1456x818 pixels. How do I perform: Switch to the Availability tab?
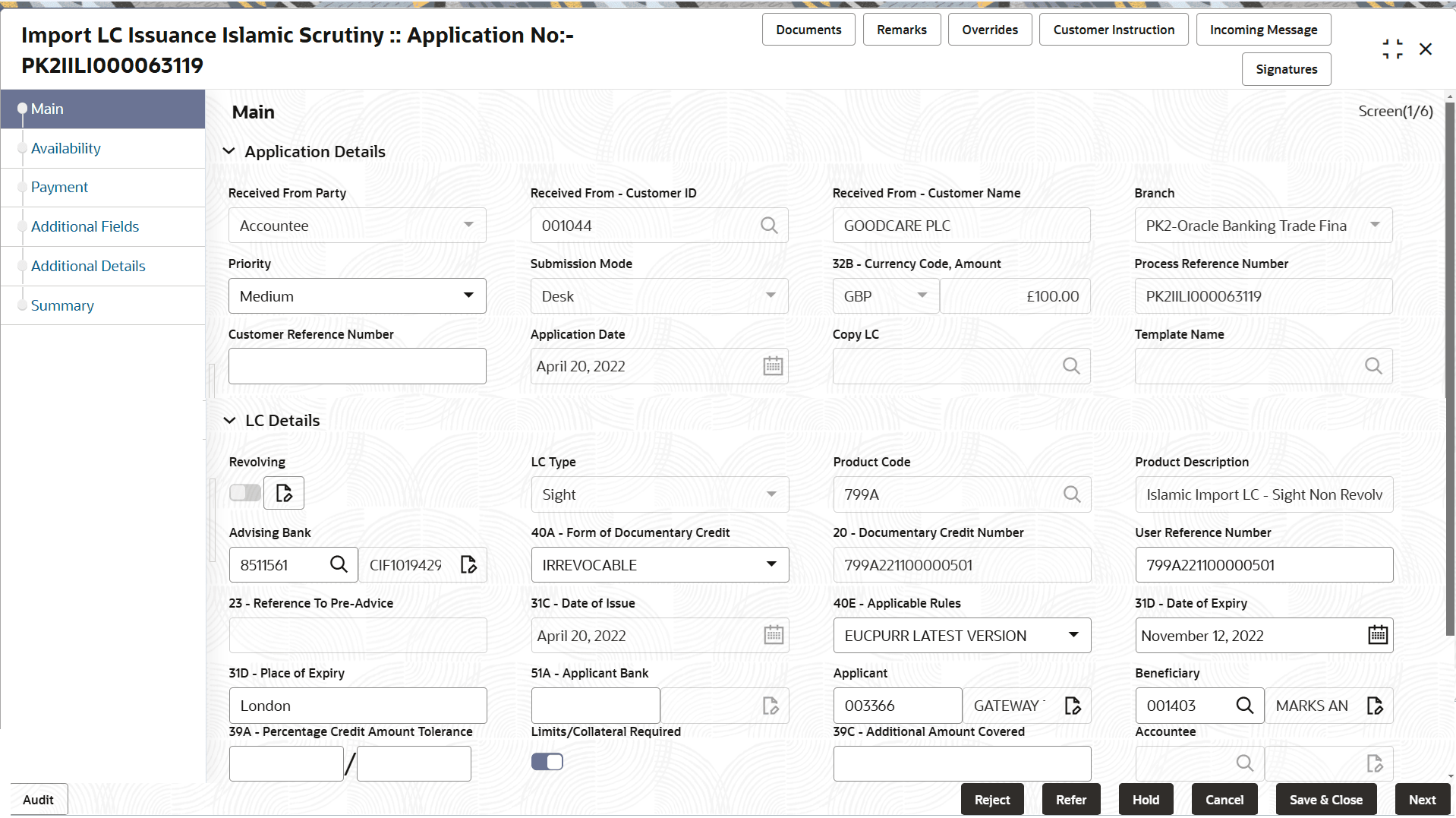(x=66, y=148)
